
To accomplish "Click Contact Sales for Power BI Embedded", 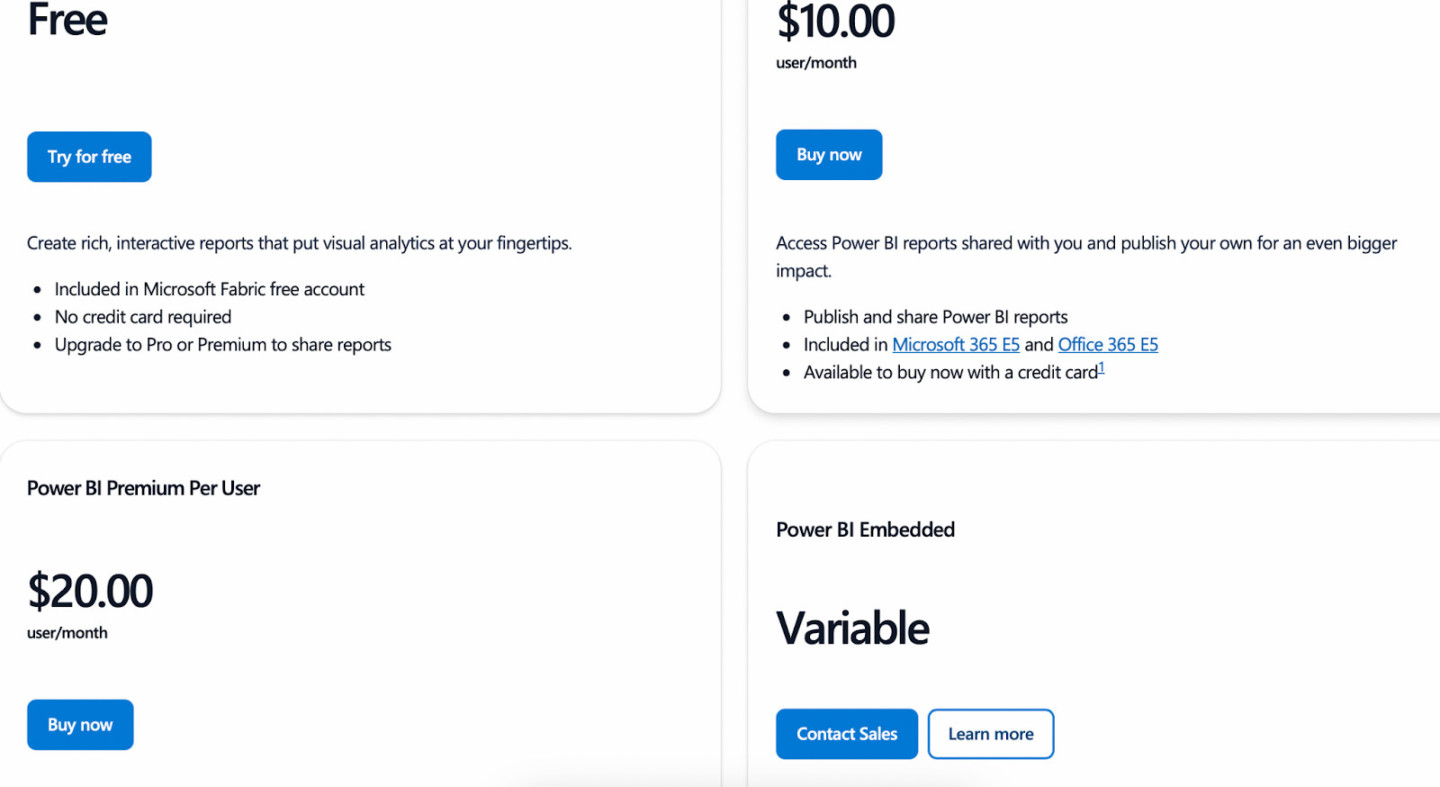I will point(846,733).
